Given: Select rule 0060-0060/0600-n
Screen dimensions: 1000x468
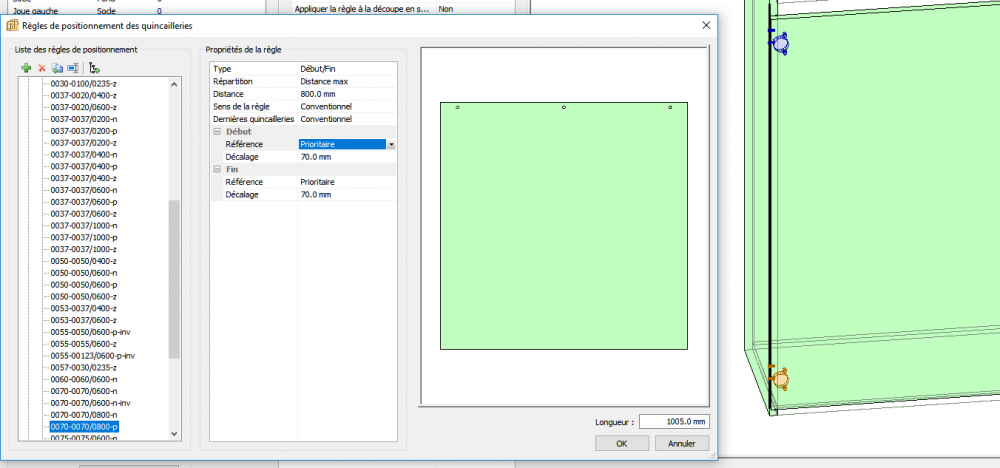Looking at the screenshot, I should (84, 379).
